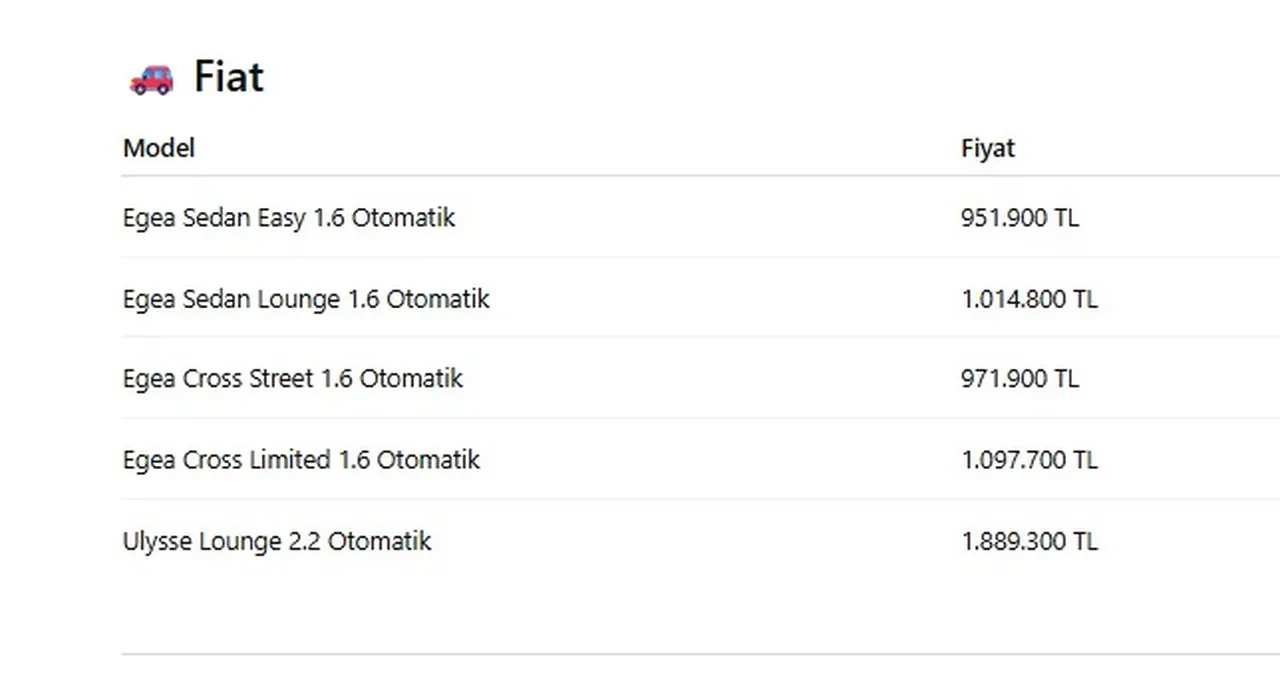Open Ulysse Lounge 2.2 Otomatik row
1280x673 pixels.
pyautogui.click(x=277, y=541)
